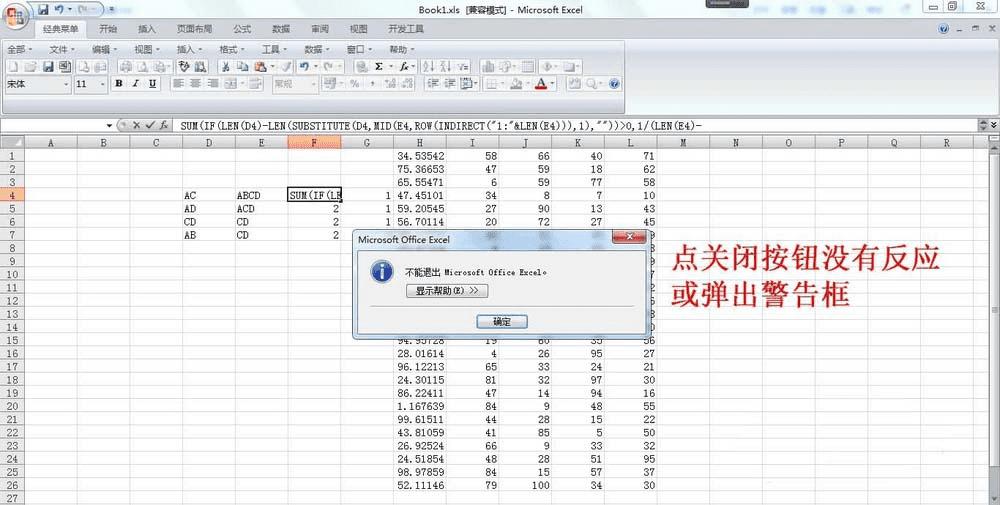Image resolution: width=1000 pixels, height=505 pixels.
Task: Click the Copy icon
Action: [242, 66]
